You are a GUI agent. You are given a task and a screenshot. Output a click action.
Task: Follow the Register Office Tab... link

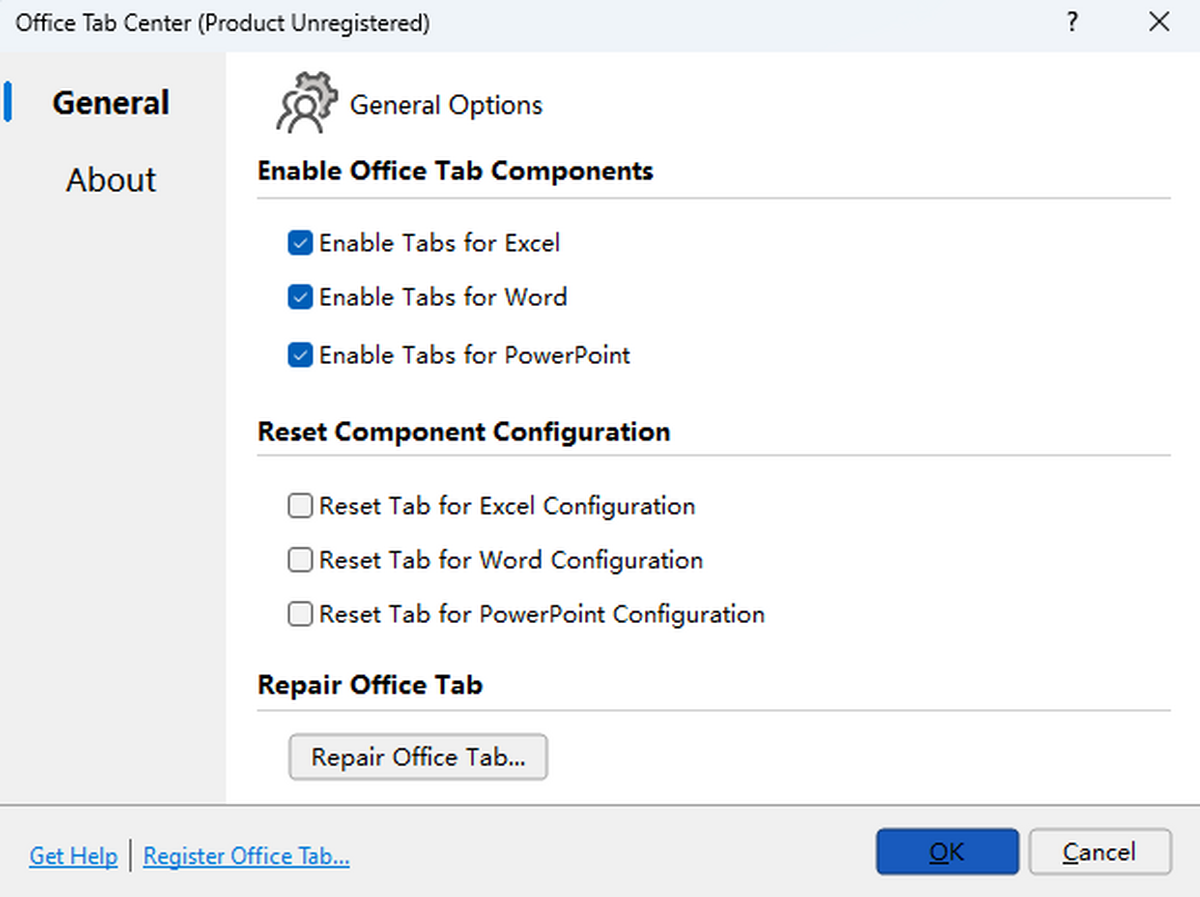pyautogui.click(x=246, y=856)
